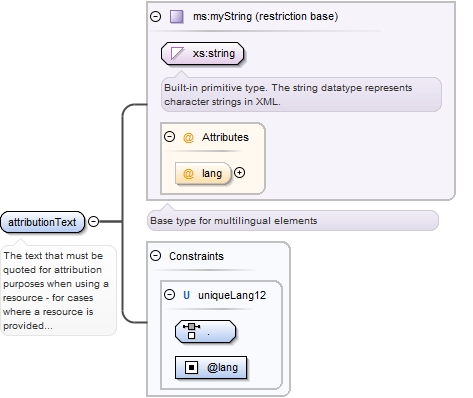Select the attributionText element
The height and width of the screenshot is (398, 473).
click(x=43, y=222)
